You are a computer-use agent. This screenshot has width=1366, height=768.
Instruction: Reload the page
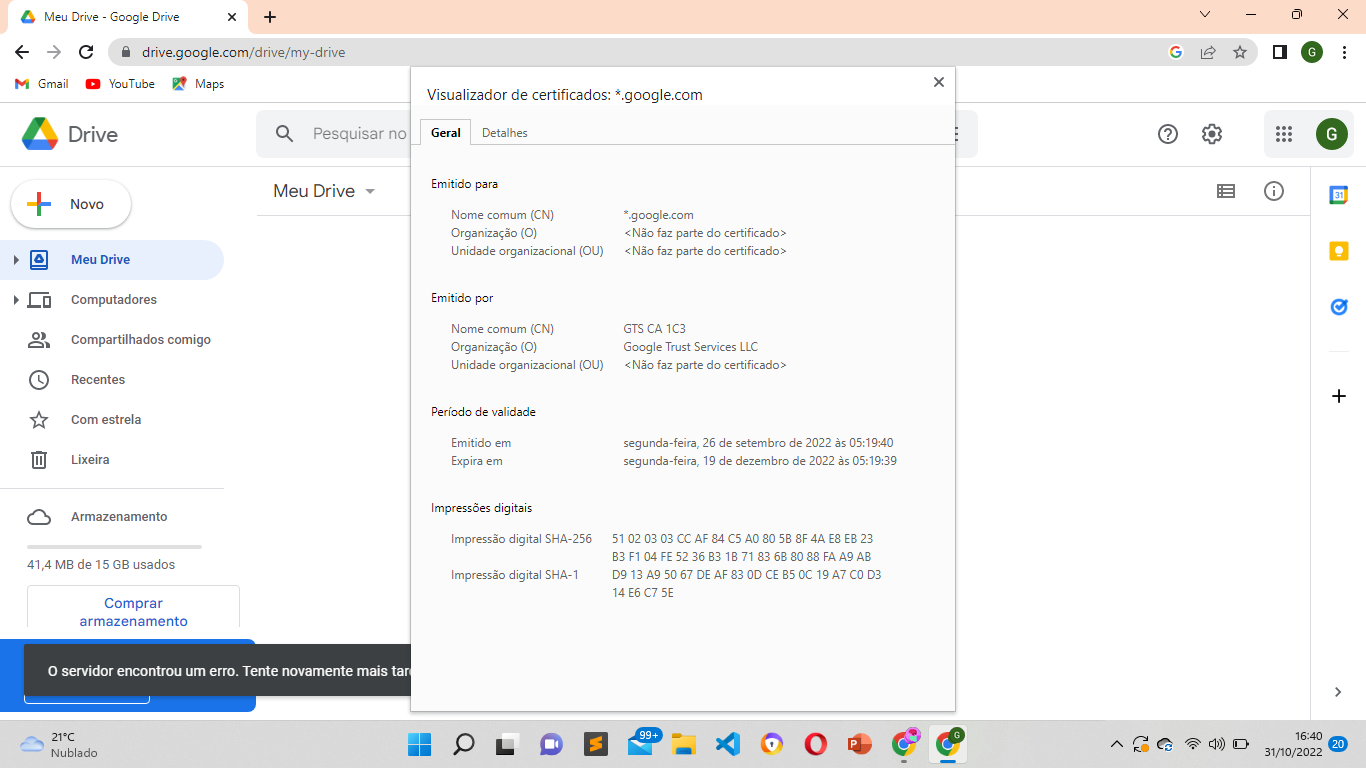click(86, 52)
